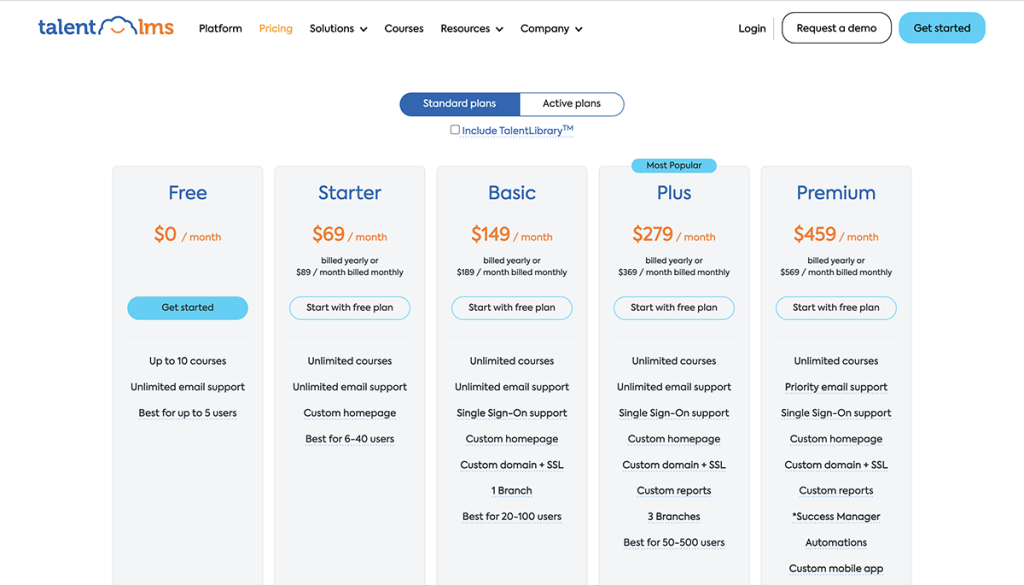Start with free plan under Premium
The height and width of the screenshot is (585, 1024).
(836, 308)
